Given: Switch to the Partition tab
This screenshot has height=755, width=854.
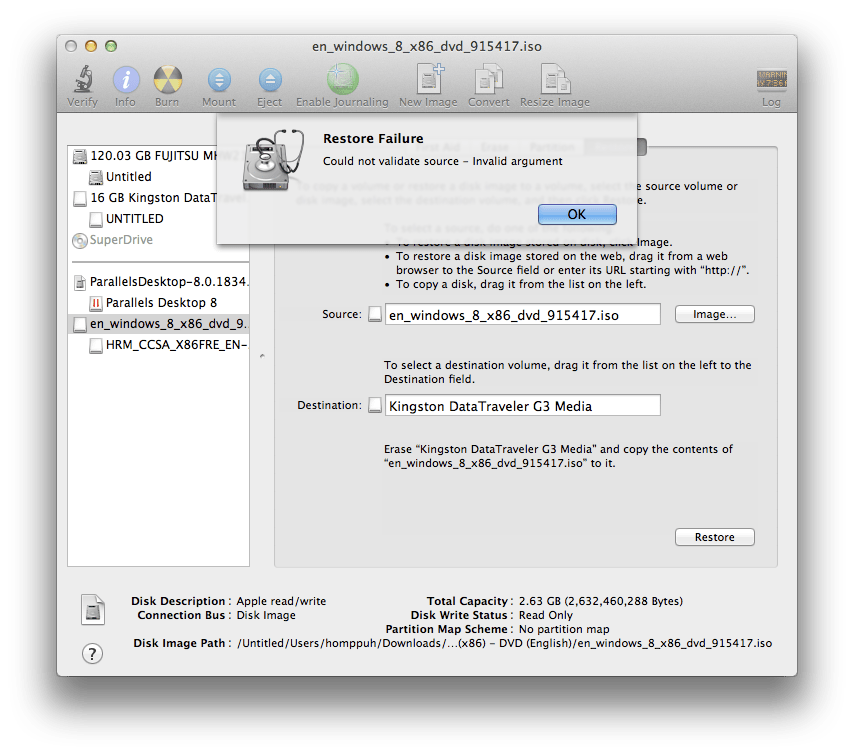Looking at the screenshot, I should coord(553,146).
